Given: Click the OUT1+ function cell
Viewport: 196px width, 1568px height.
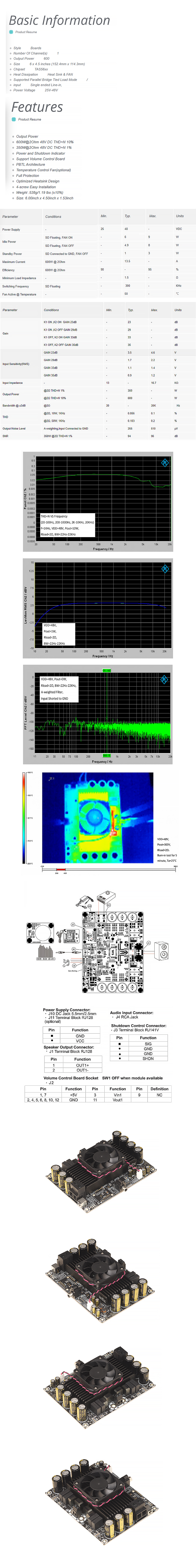Looking at the screenshot, I should pos(82,1065).
